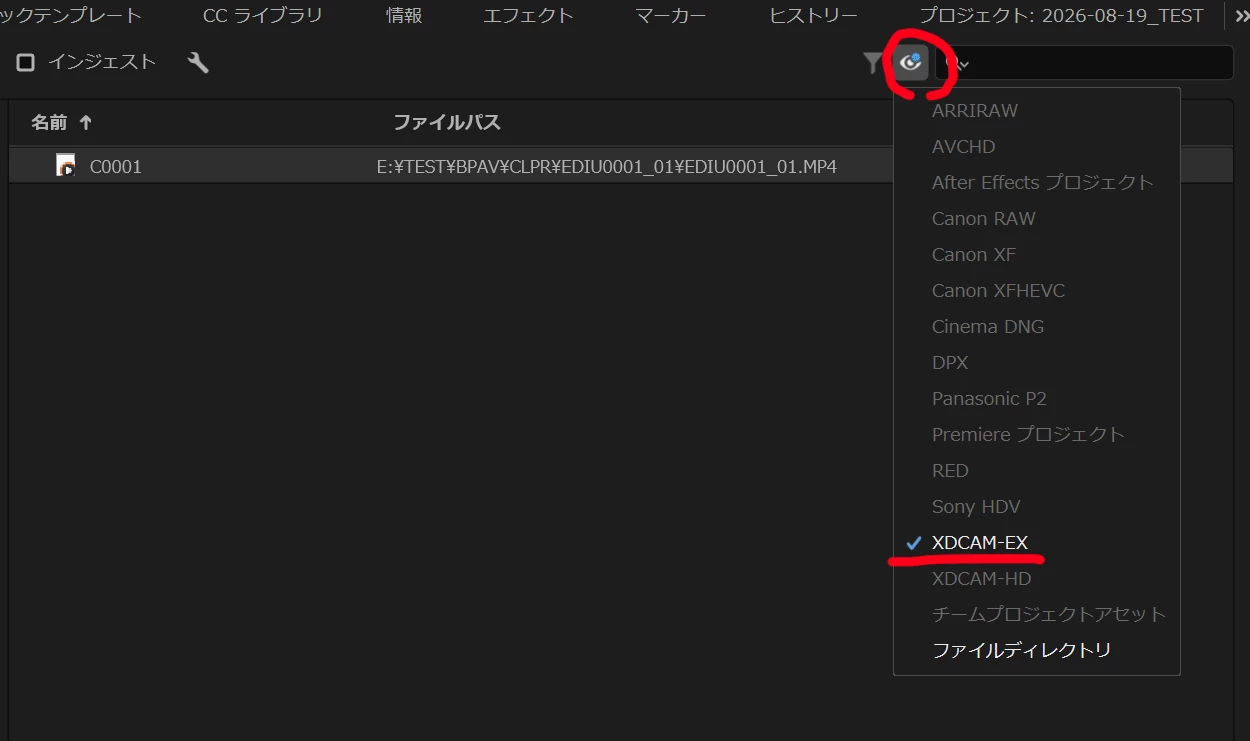Click the ファイルパス column header
This screenshot has width=1250, height=741.
click(x=446, y=122)
